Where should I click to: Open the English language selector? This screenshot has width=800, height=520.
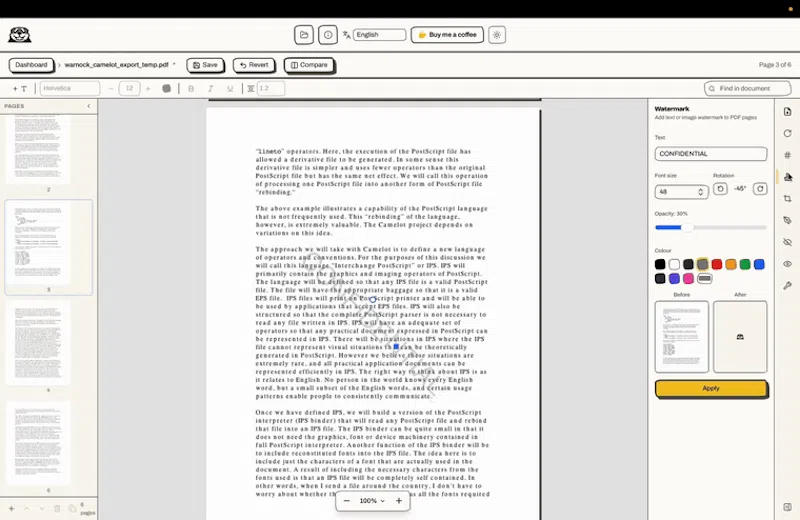click(379, 35)
